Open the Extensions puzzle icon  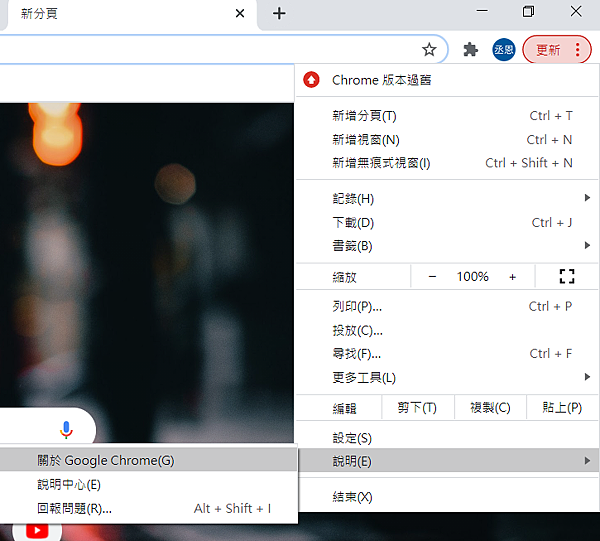click(x=470, y=50)
